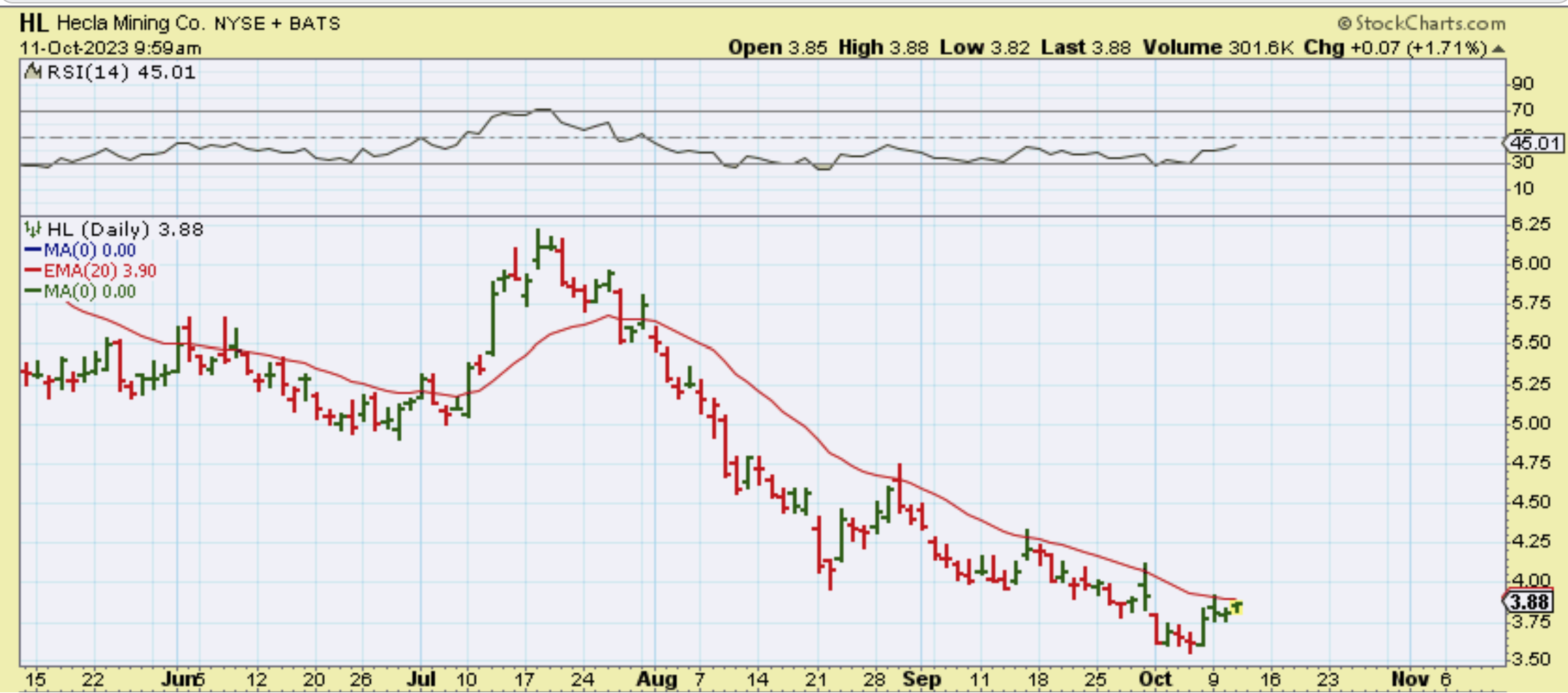Select the red EMA(20) legend line
The width and height of the screenshot is (1568, 693).
pyautogui.click(x=33, y=271)
